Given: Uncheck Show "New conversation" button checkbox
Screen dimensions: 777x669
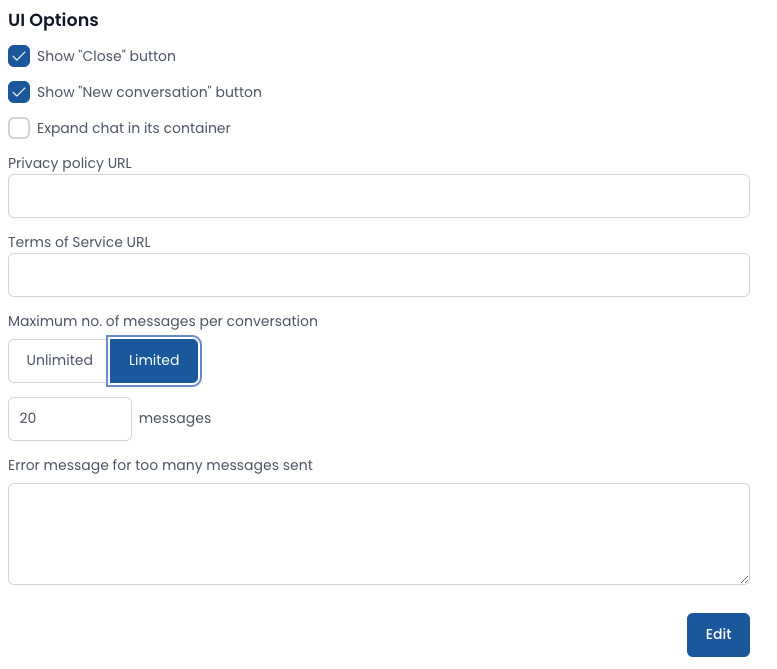Looking at the screenshot, I should pyautogui.click(x=19, y=92).
